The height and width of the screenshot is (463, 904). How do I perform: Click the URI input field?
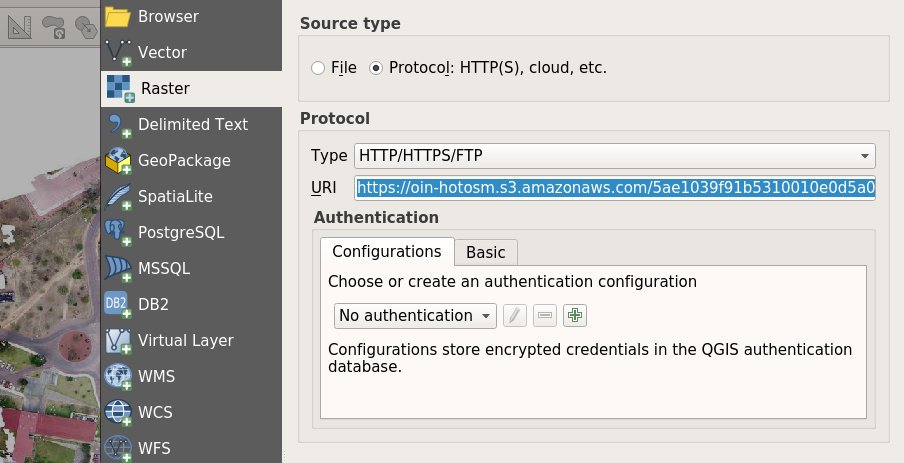pos(615,188)
